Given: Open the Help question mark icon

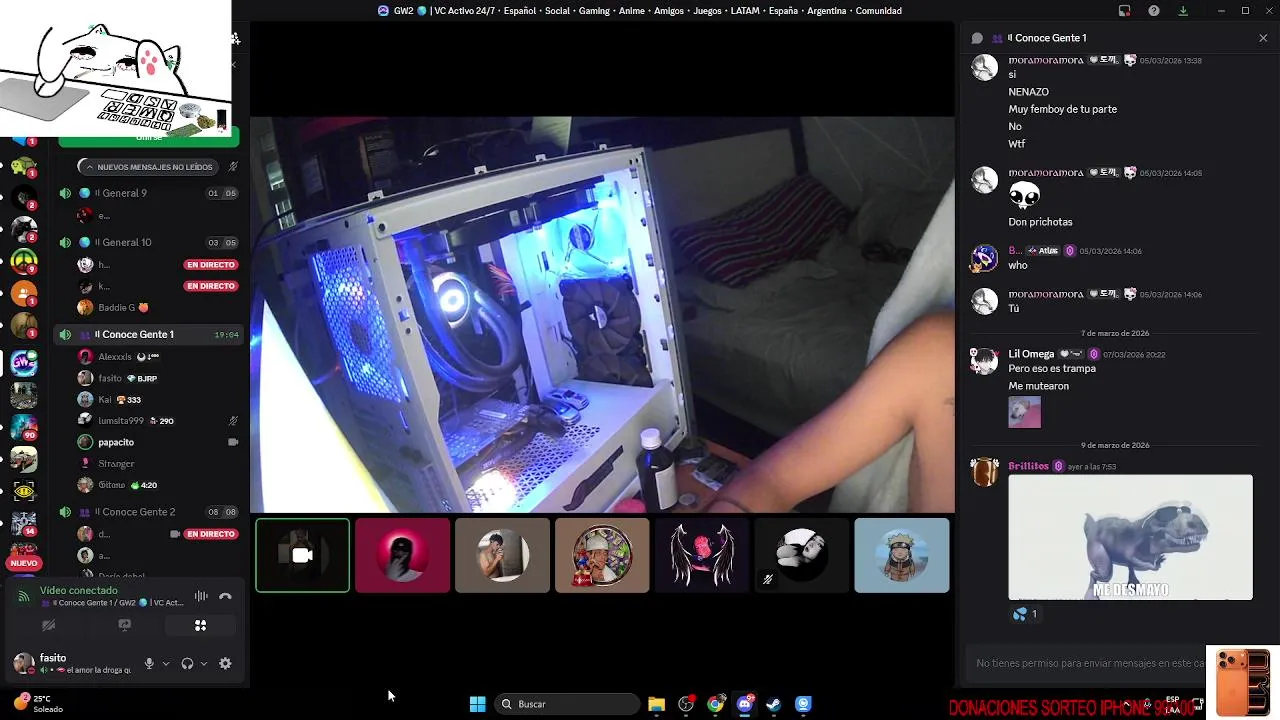Looking at the screenshot, I should 1154,11.
